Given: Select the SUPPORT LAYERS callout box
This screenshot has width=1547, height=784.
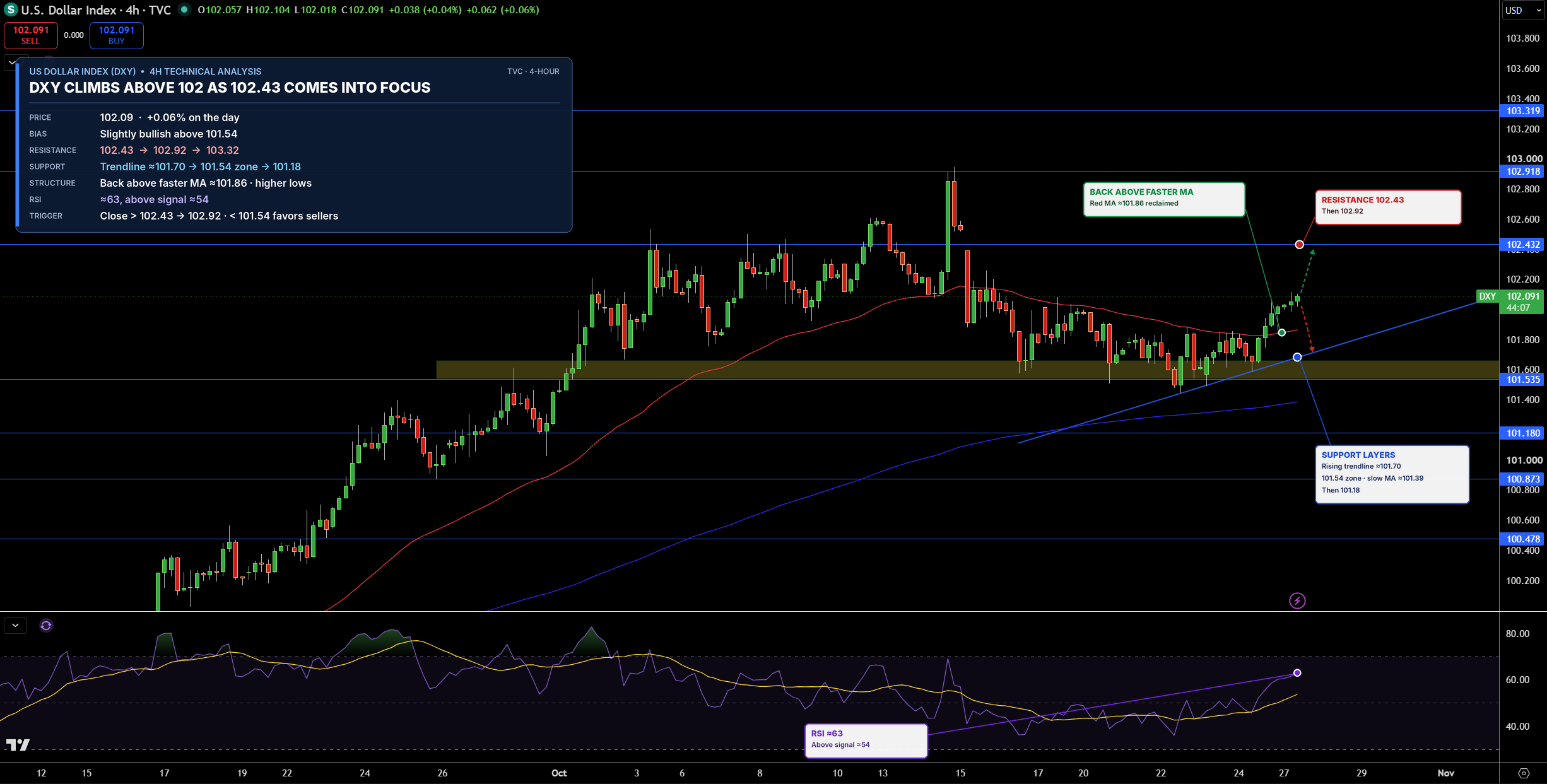Looking at the screenshot, I should click(1392, 474).
